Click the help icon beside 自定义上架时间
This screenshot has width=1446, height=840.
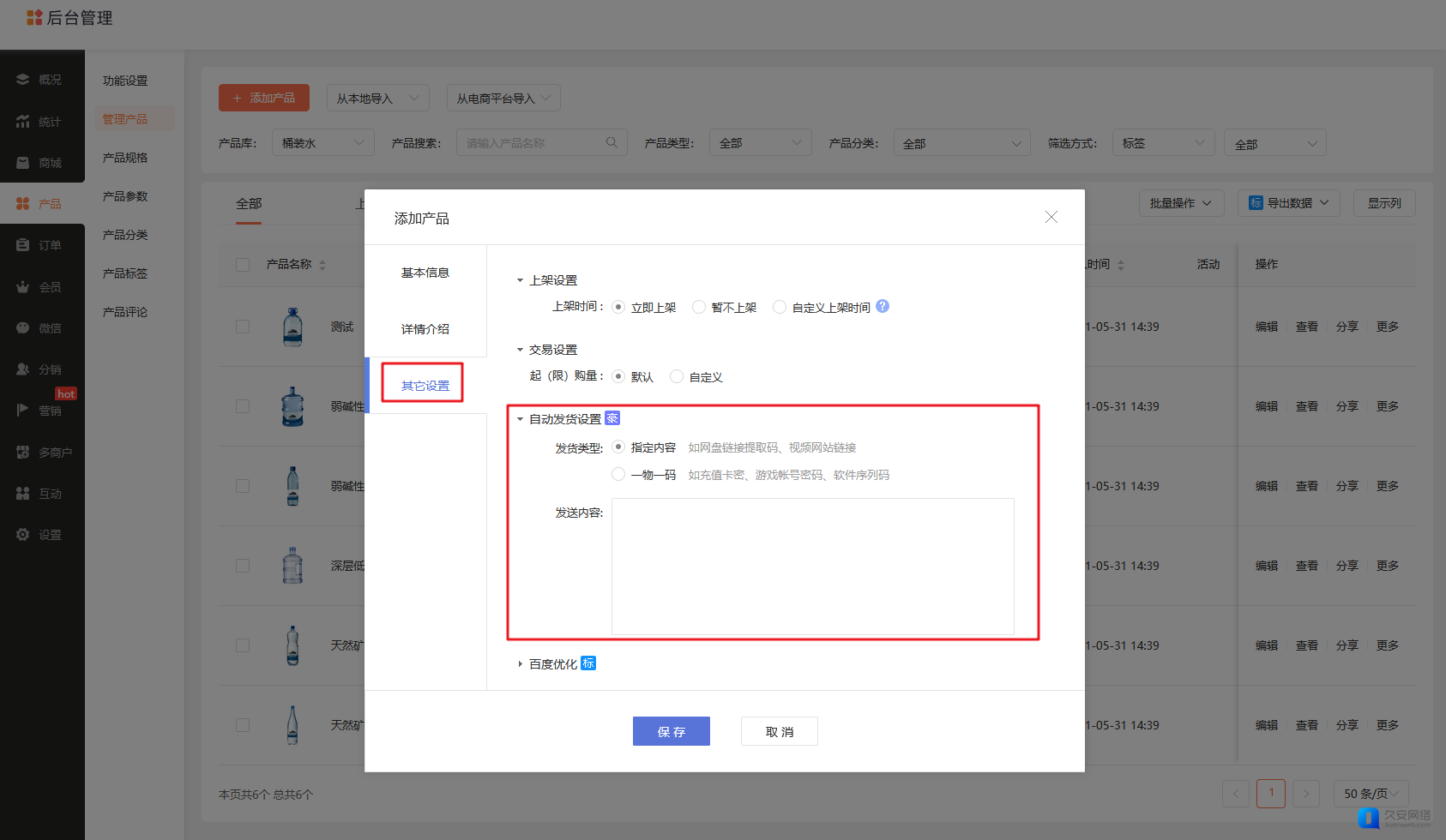pyautogui.click(x=883, y=306)
